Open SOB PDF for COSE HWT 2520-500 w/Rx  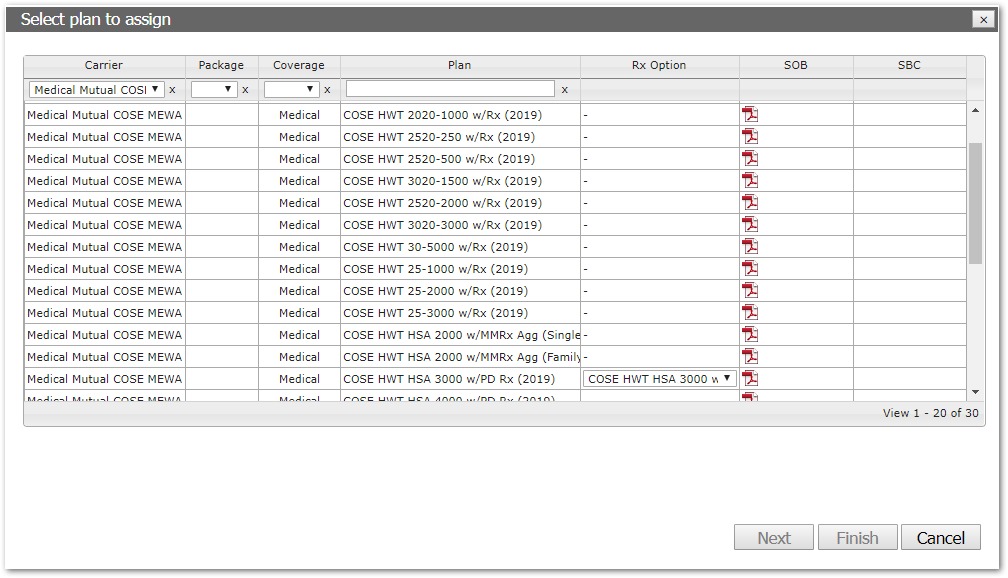tap(750, 158)
